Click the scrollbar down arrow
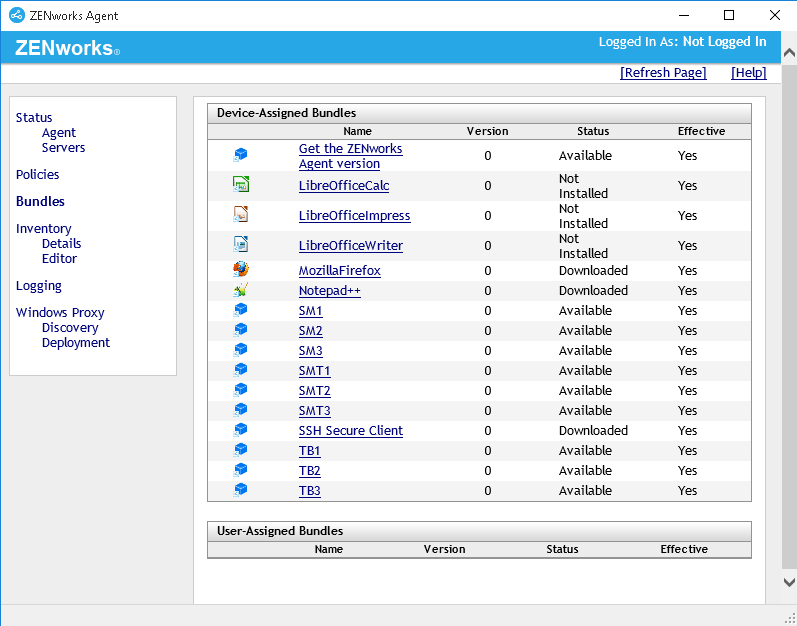 point(788,582)
